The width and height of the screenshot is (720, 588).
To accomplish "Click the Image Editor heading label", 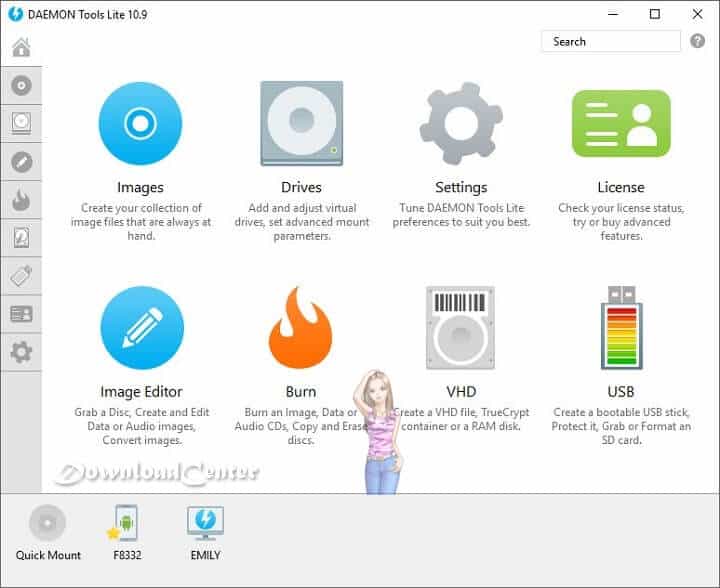I will point(141,392).
